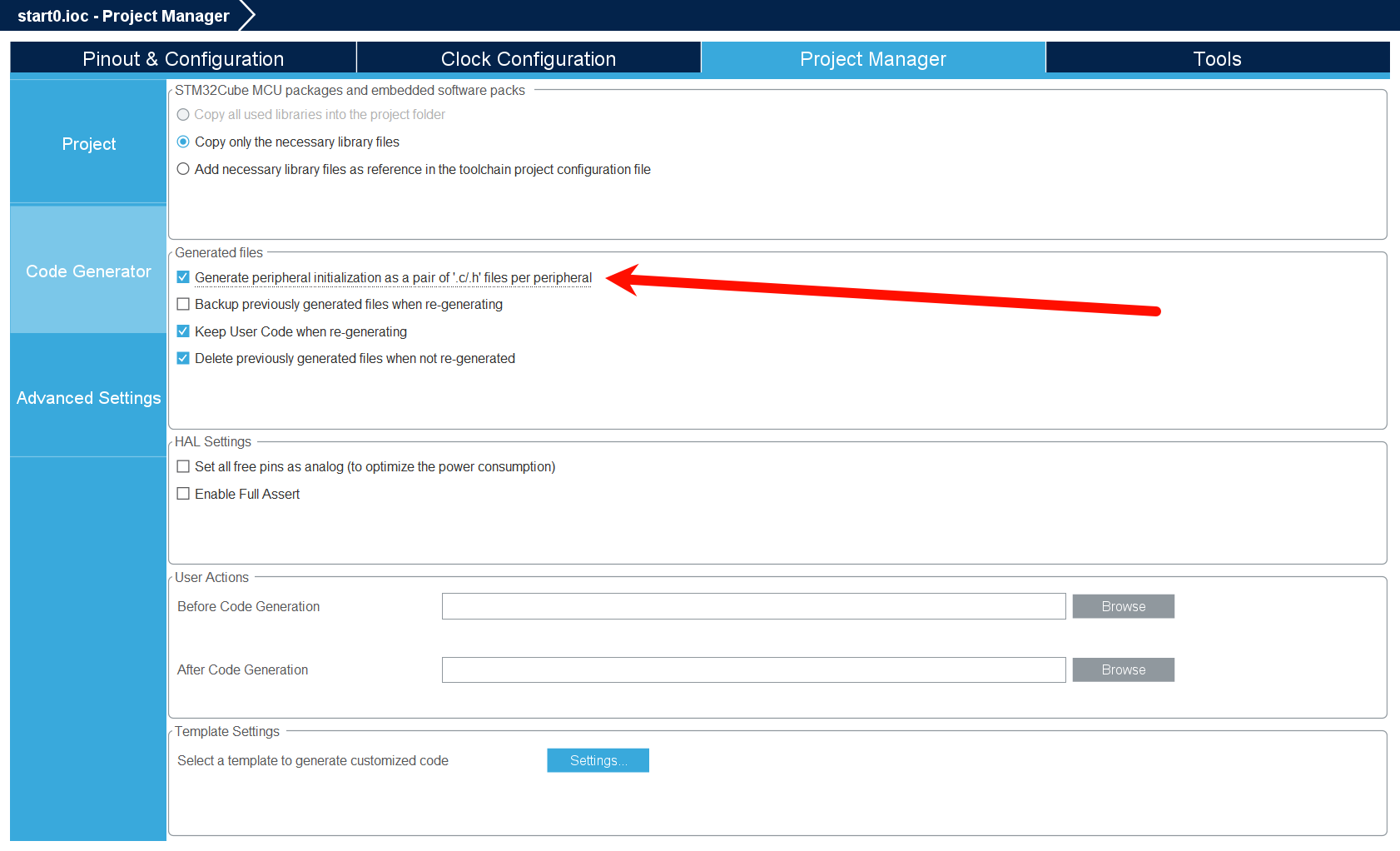This screenshot has width=1400, height=851.
Task: Enable Set all free pins as analog
Action: pos(183,466)
